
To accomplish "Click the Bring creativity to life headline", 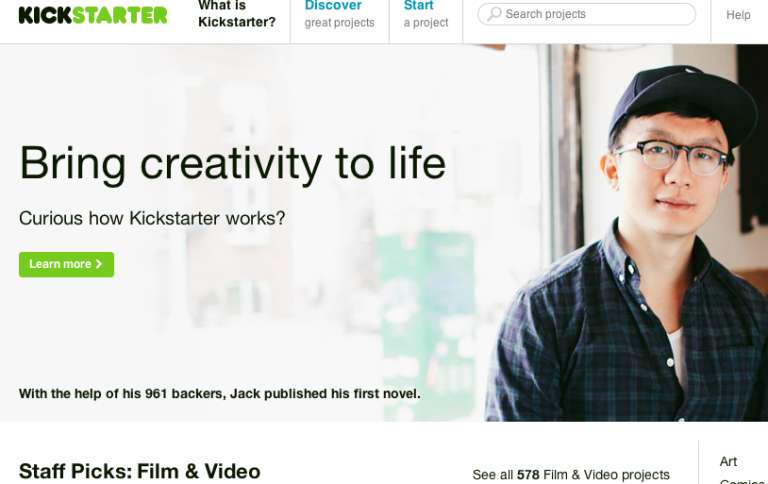I will point(233,164).
